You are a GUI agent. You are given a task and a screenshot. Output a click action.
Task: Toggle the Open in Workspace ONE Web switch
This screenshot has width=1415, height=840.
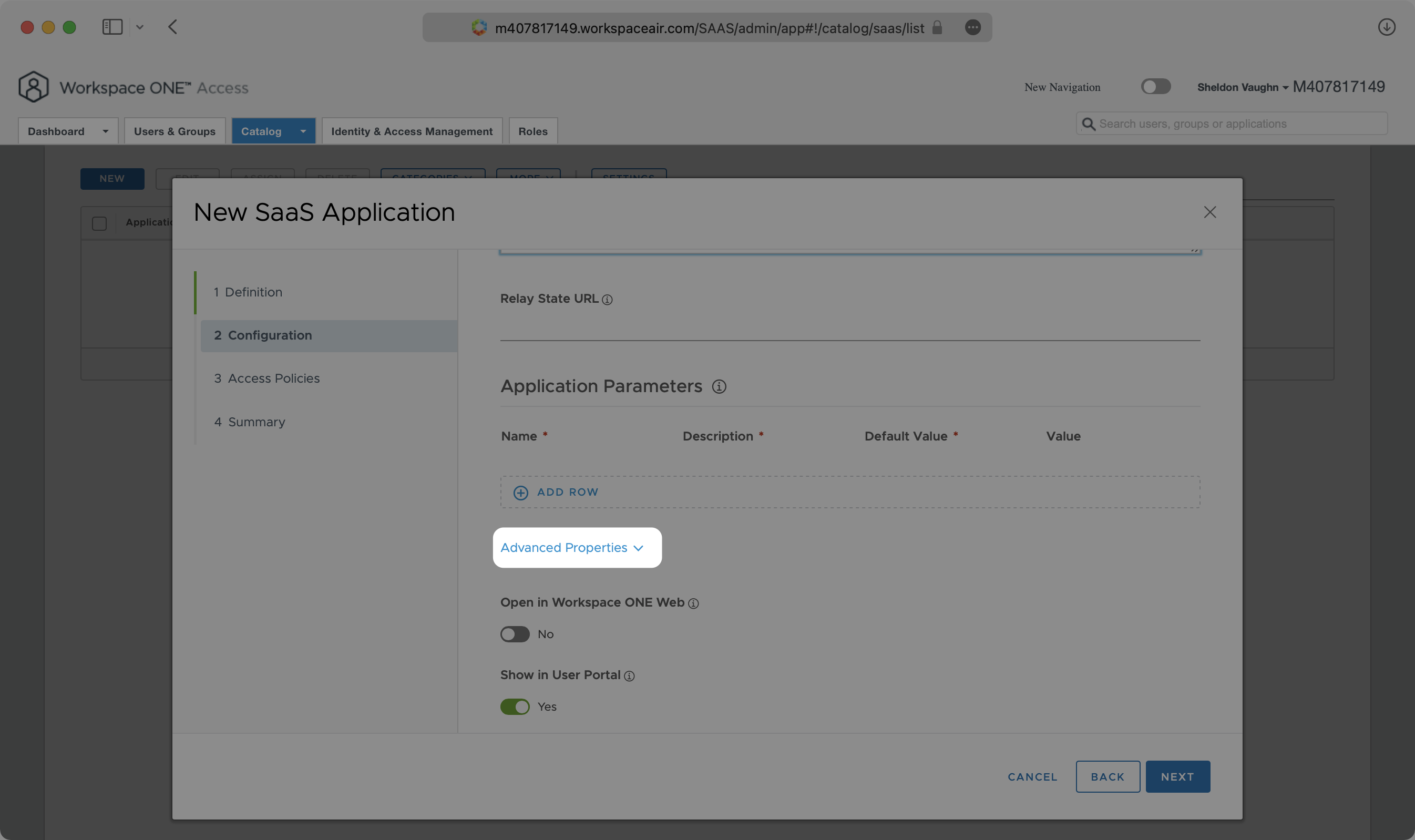[x=514, y=632]
